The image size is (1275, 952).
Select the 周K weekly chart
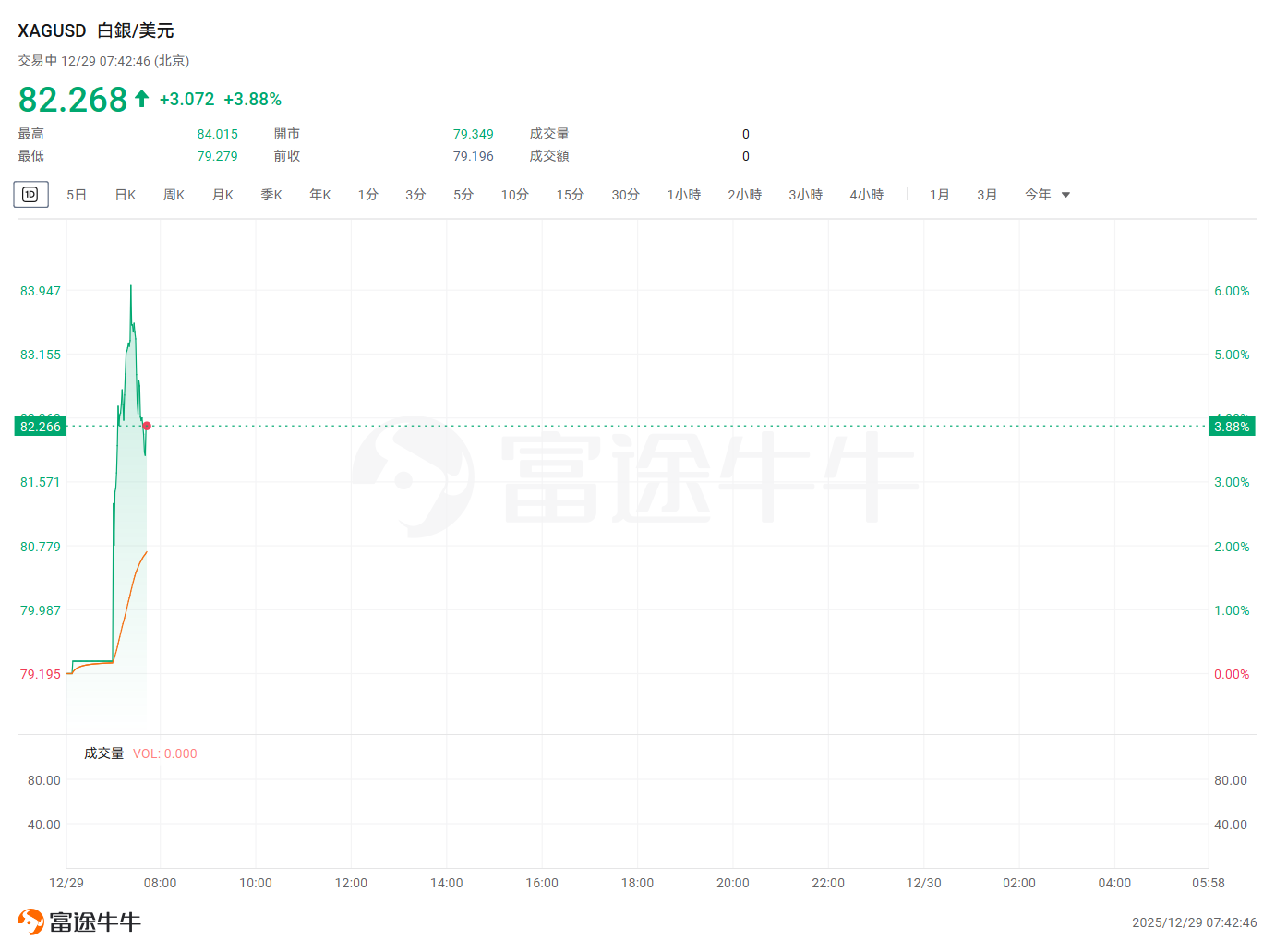pyautogui.click(x=174, y=195)
